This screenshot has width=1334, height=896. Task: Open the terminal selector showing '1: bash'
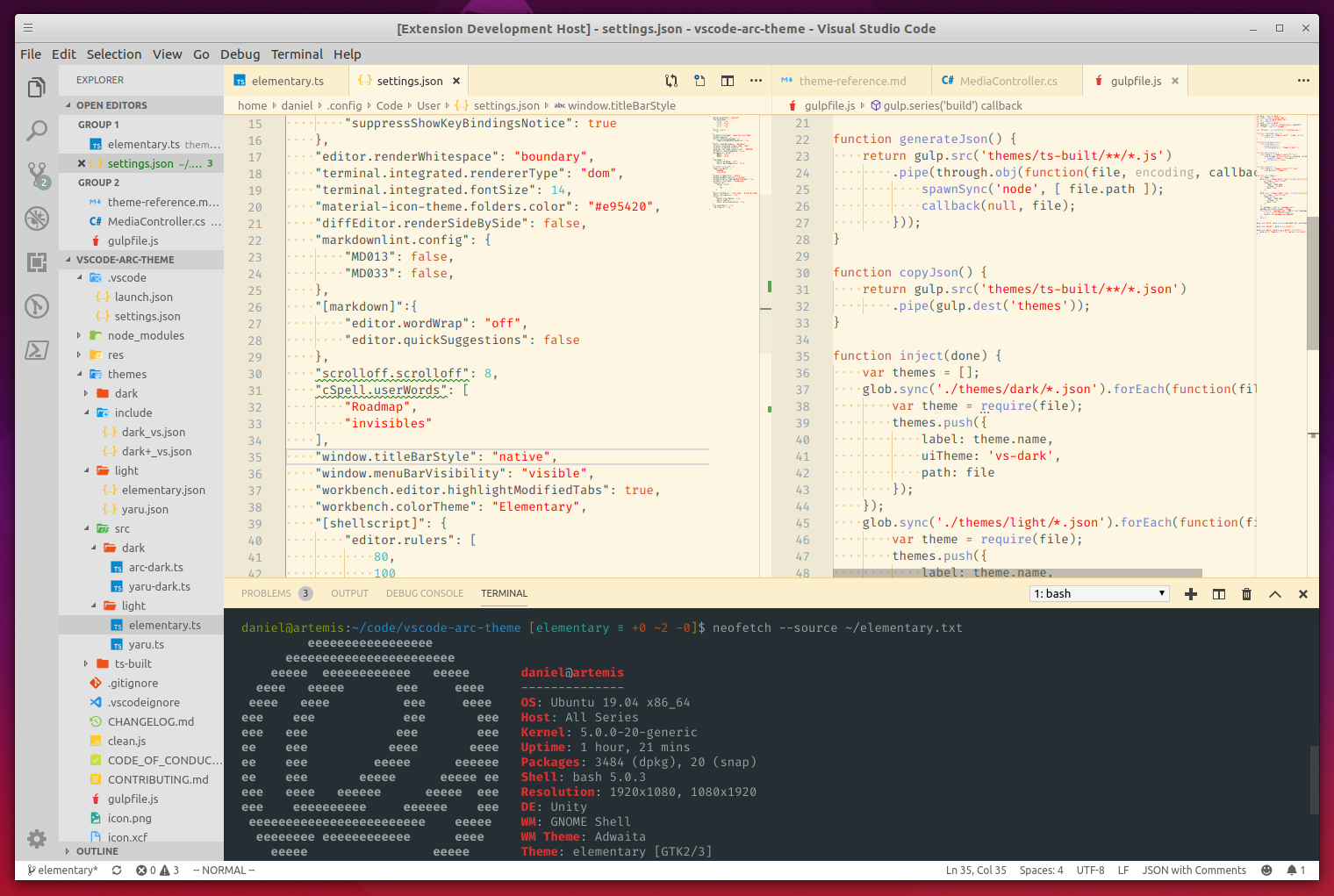(x=1099, y=593)
